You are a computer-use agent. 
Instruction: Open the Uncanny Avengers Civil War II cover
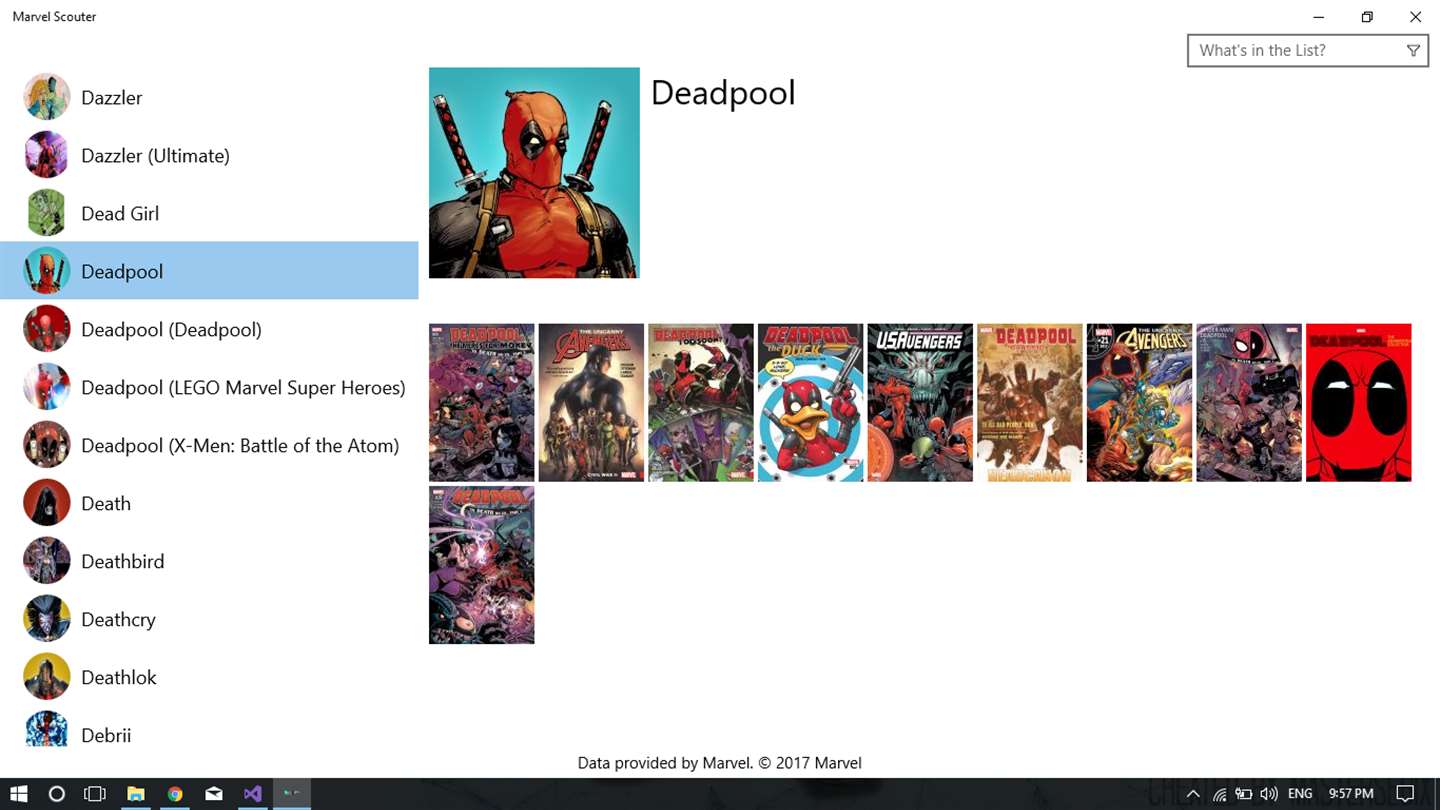tap(591, 402)
